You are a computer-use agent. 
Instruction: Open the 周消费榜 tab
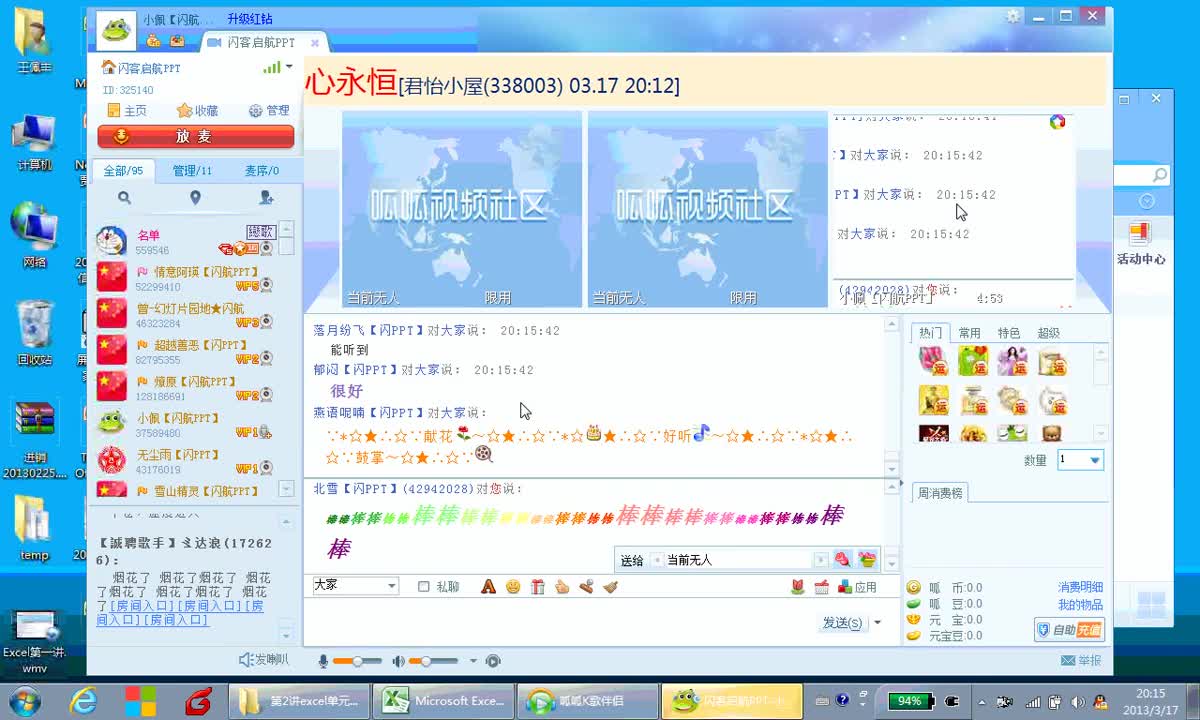click(x=939, y=493)
